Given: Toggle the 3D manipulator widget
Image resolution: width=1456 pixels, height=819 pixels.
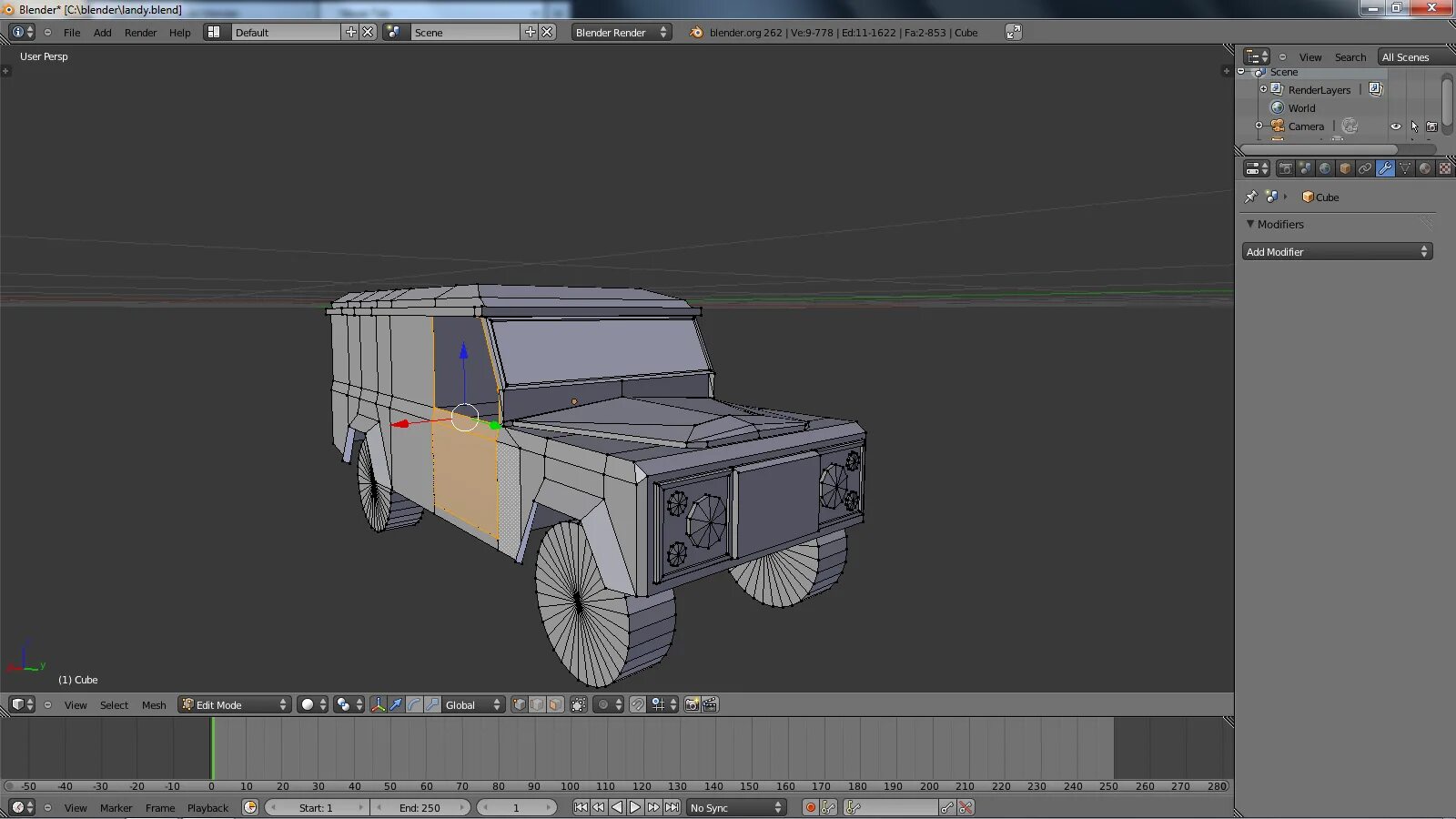Looking at the screenshot, I should coord(378,704).
